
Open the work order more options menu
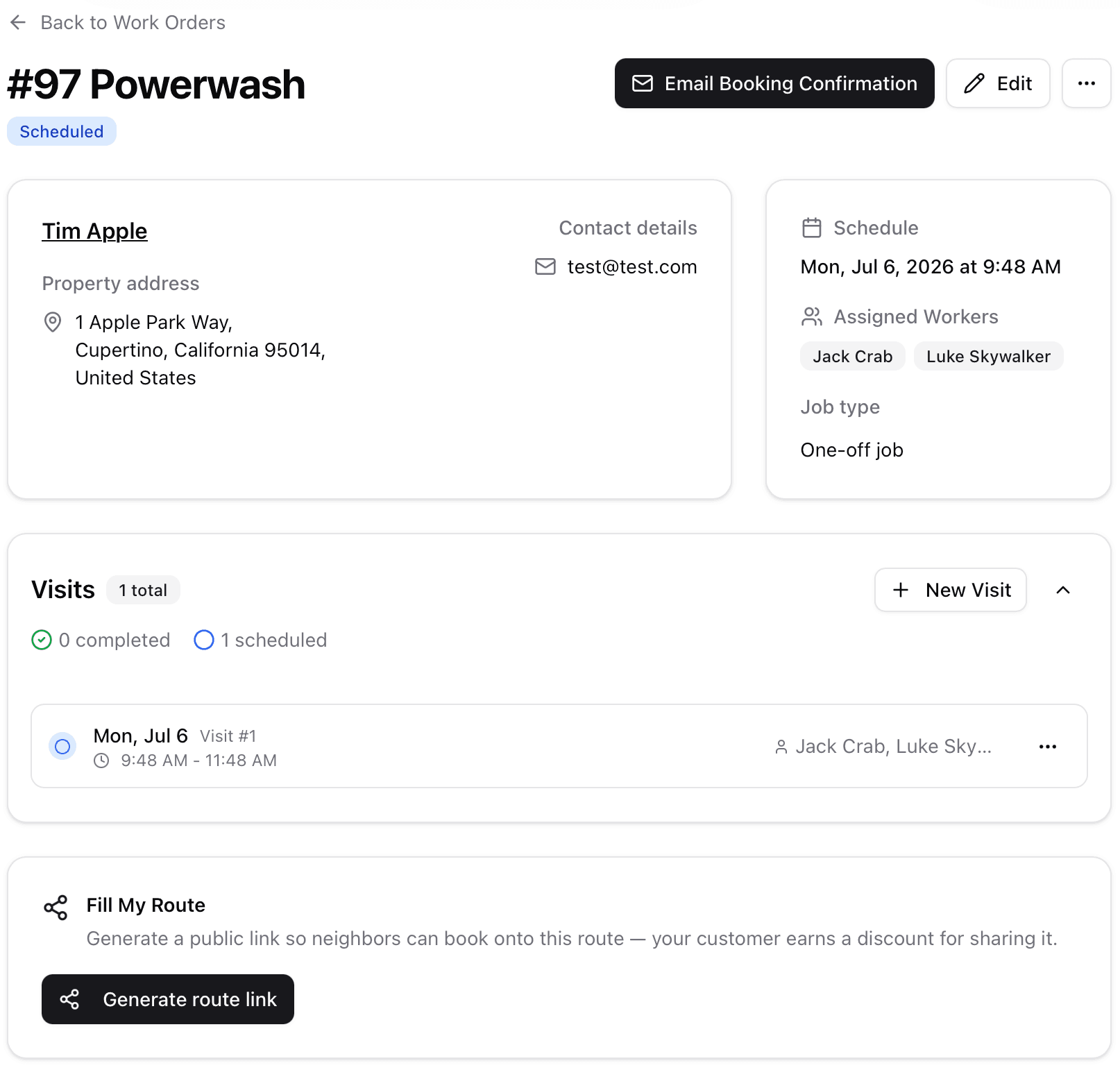(x=1087, y=83)
